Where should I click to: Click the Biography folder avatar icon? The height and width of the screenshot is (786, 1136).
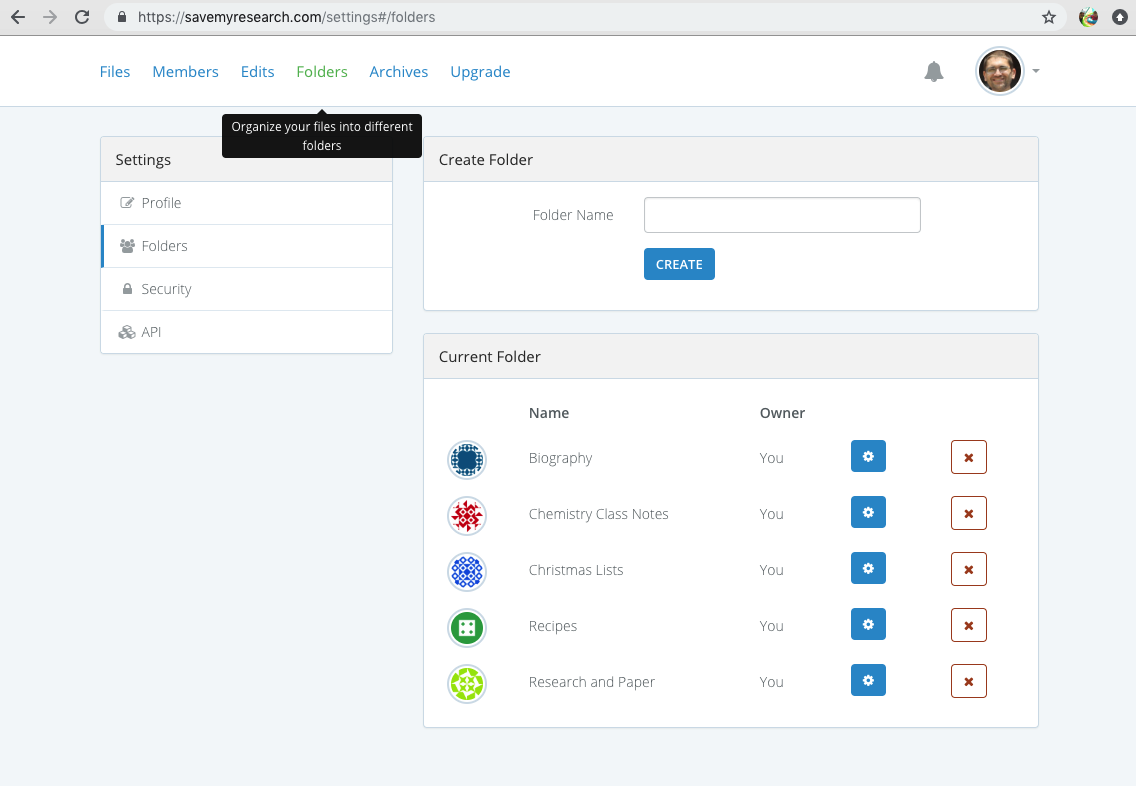pyautogui.click(x=467, y=459)
